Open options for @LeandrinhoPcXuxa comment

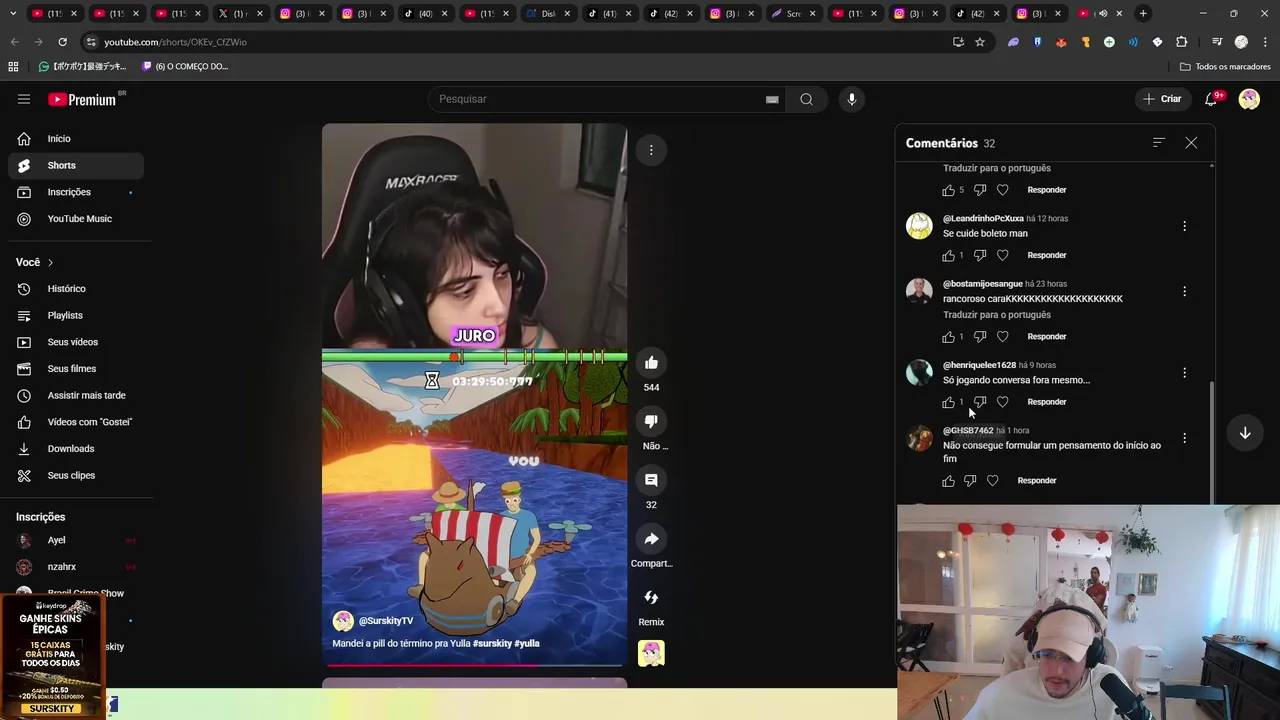[x=1184, y=226]
